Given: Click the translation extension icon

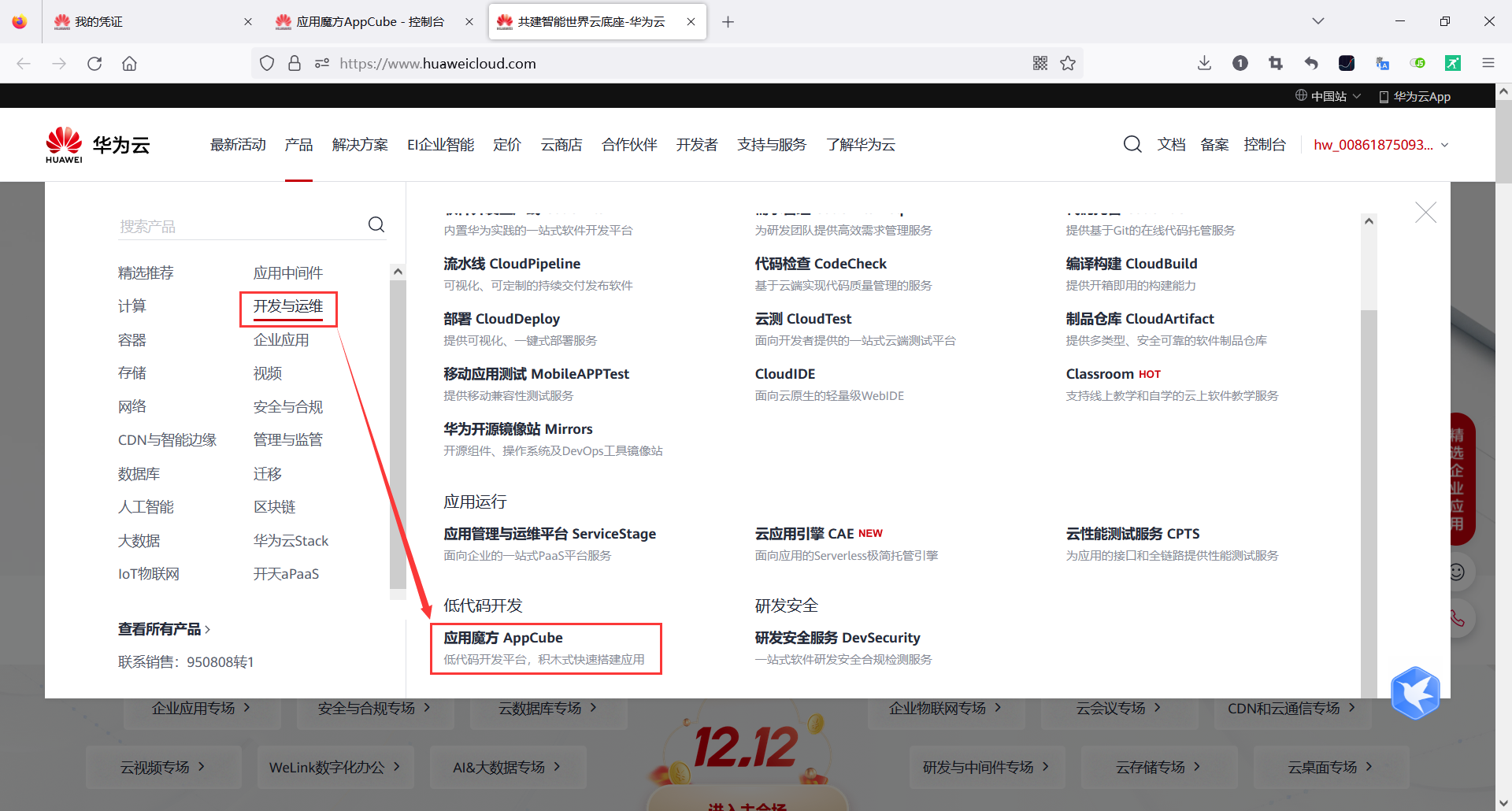Looking at the screenshot, I should coord(1382,63).
